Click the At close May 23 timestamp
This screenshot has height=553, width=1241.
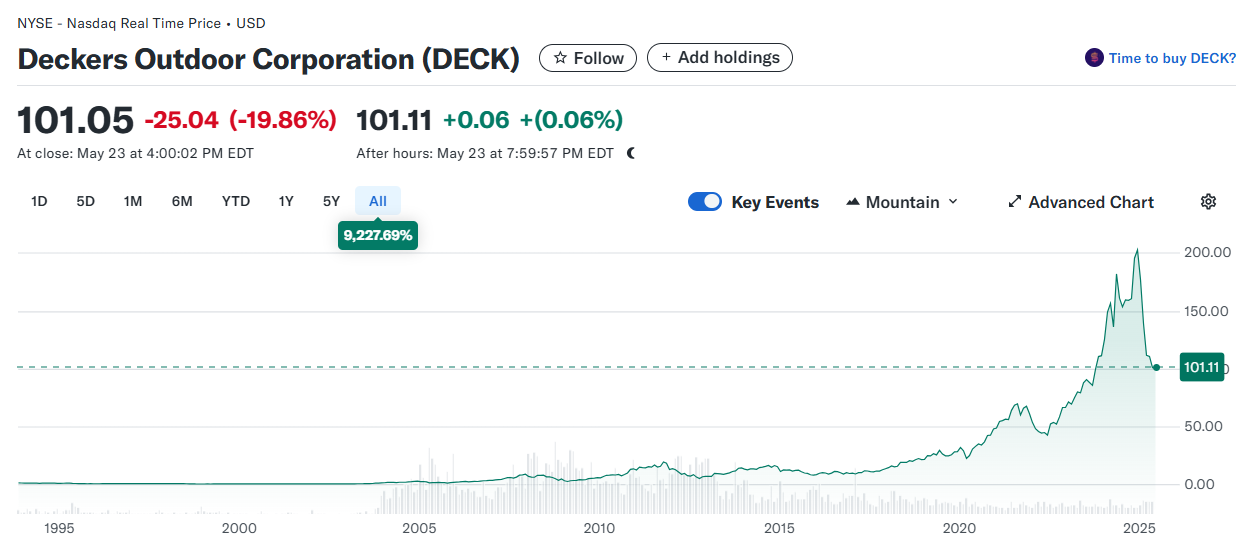point(136,154)
